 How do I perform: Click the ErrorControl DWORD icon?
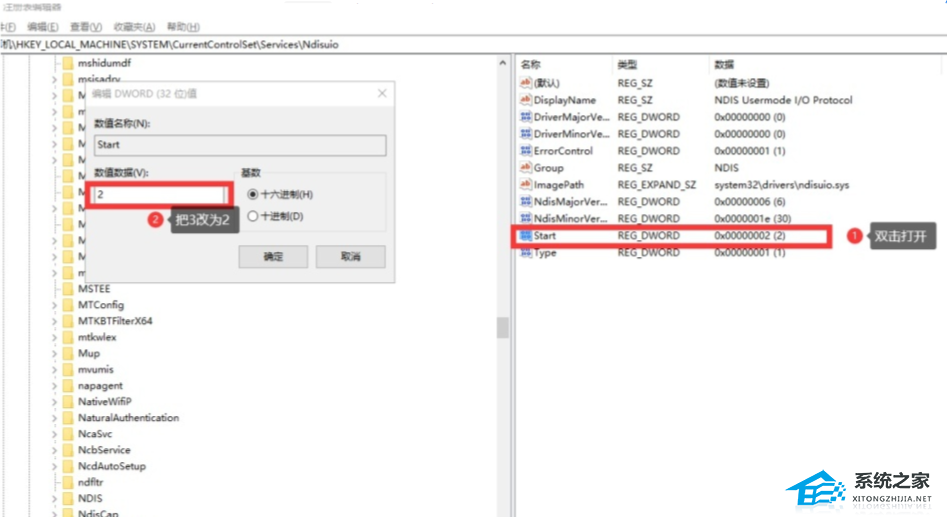(525, 150)
